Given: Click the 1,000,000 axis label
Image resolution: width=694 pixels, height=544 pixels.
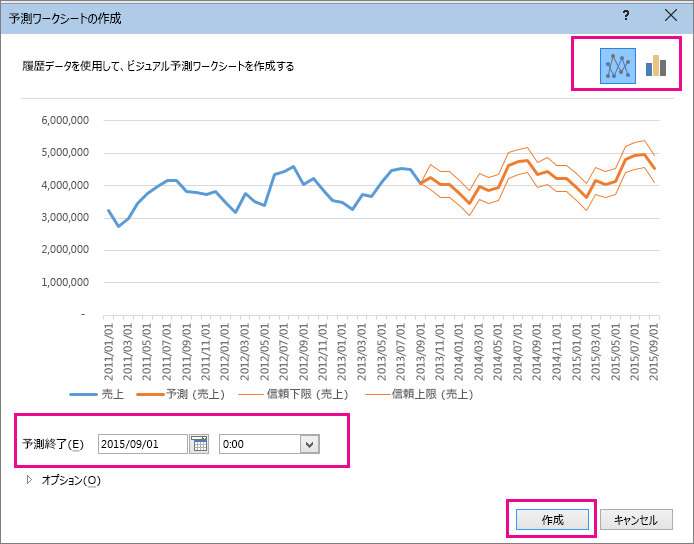Looking at the screenshot, I should click(65, 282).
